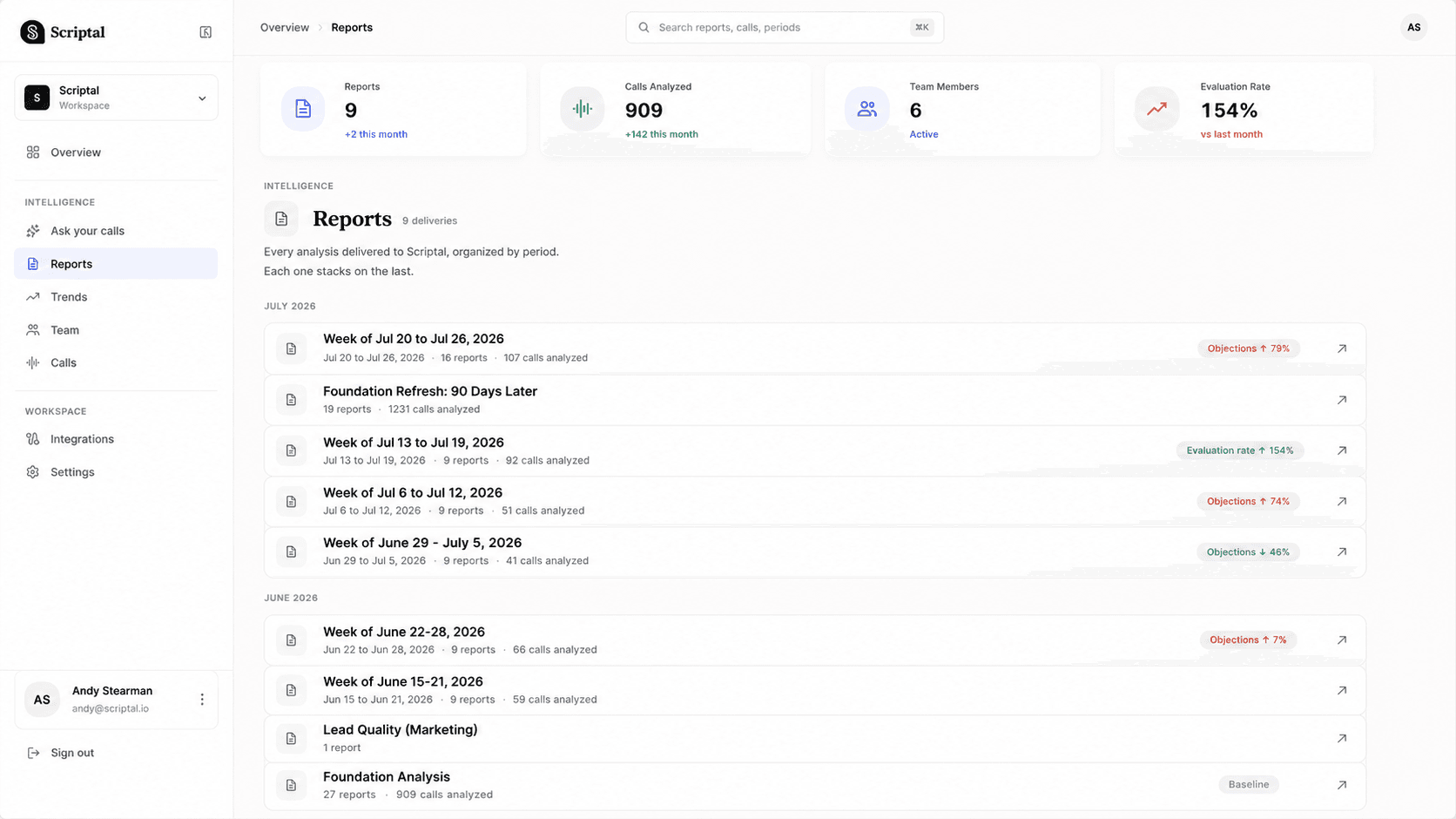The height and width of the screenshot is (819, 1456).
Task: Click the Calls Analyzed waveform icon
Action: tap(583, 109)
